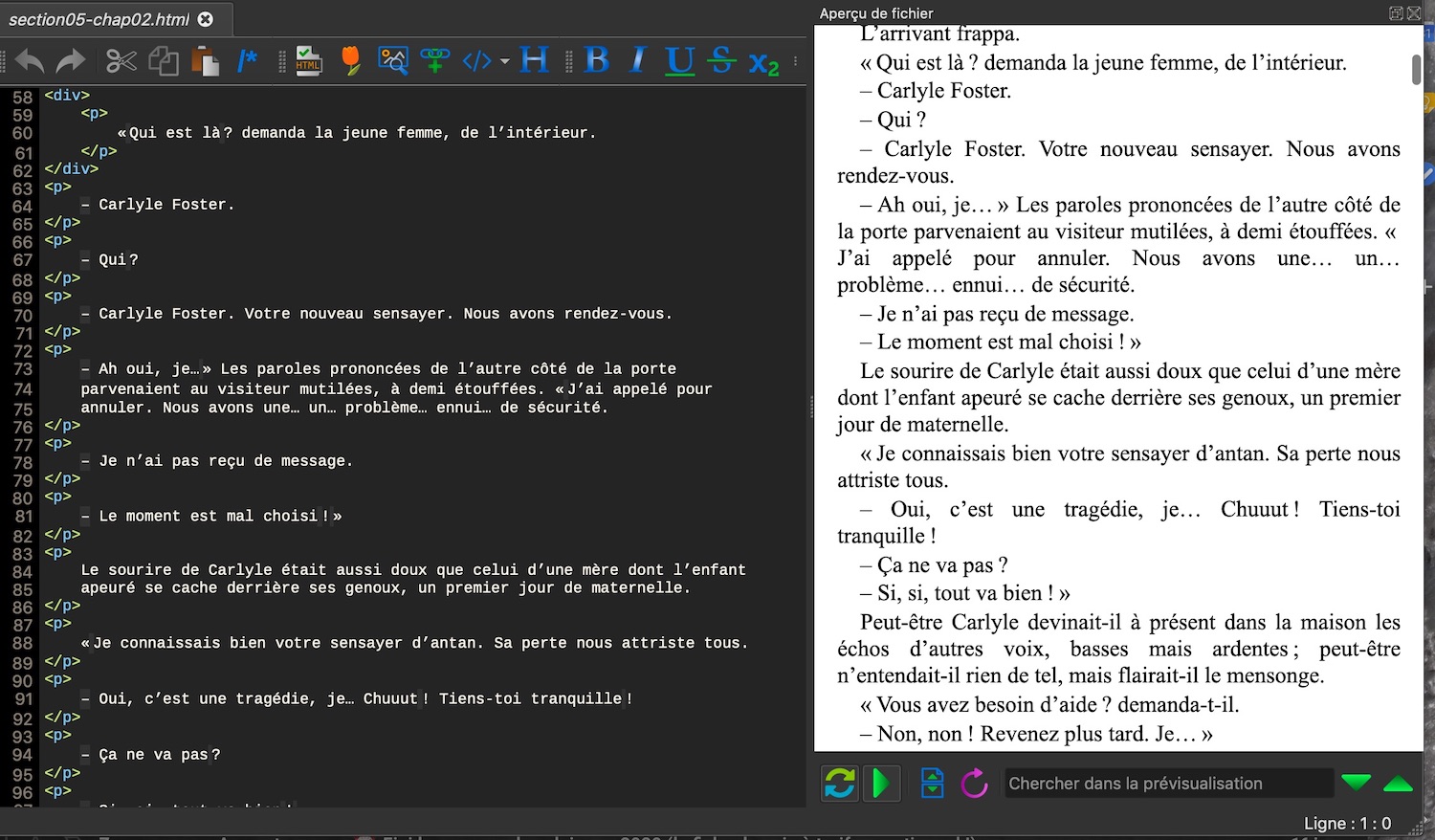Click preview line '– Non, non ! Revenez plus tard.'
This screenshot has height=840, width=1435.
(1004, 734)
